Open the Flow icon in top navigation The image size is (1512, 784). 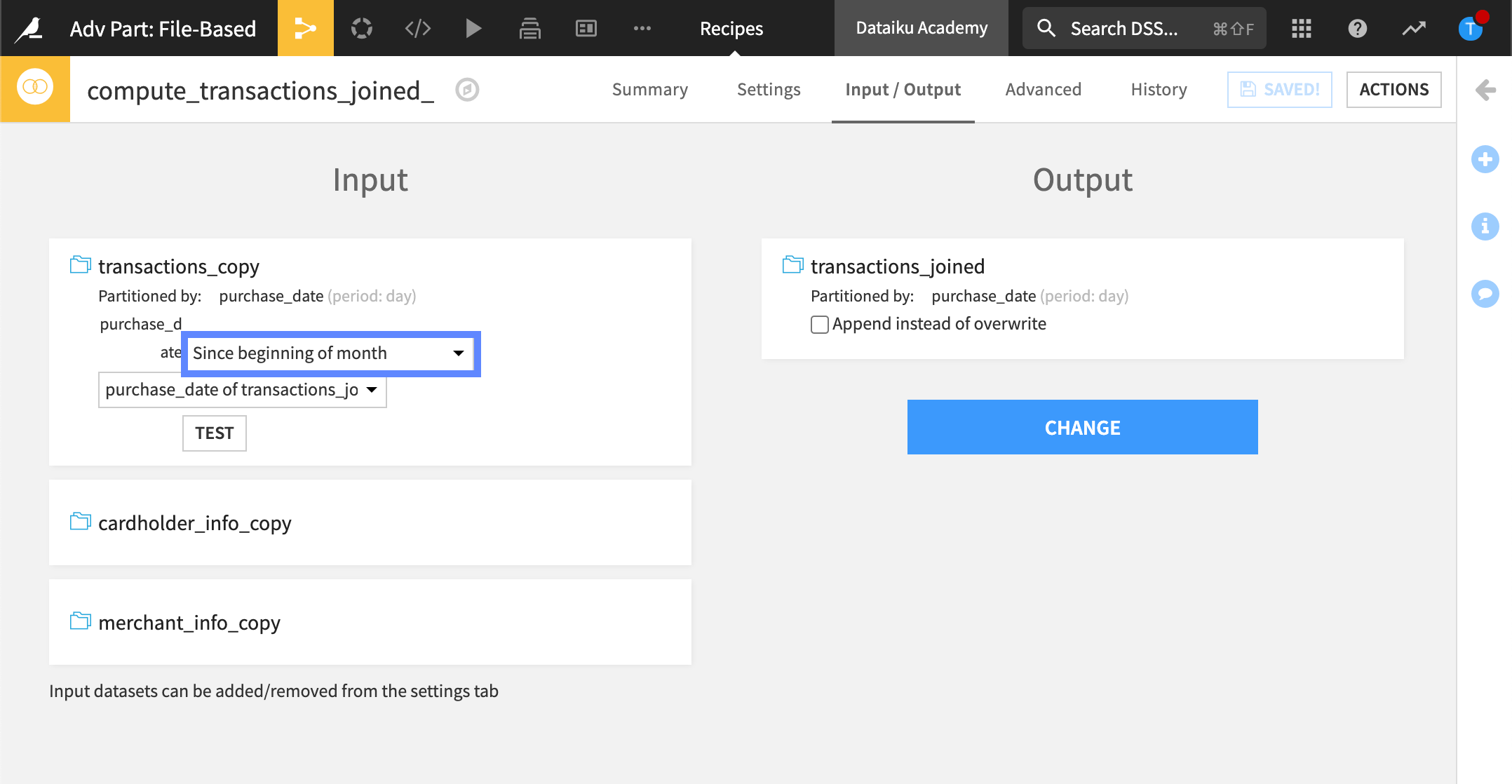click(x=305, y=28)
